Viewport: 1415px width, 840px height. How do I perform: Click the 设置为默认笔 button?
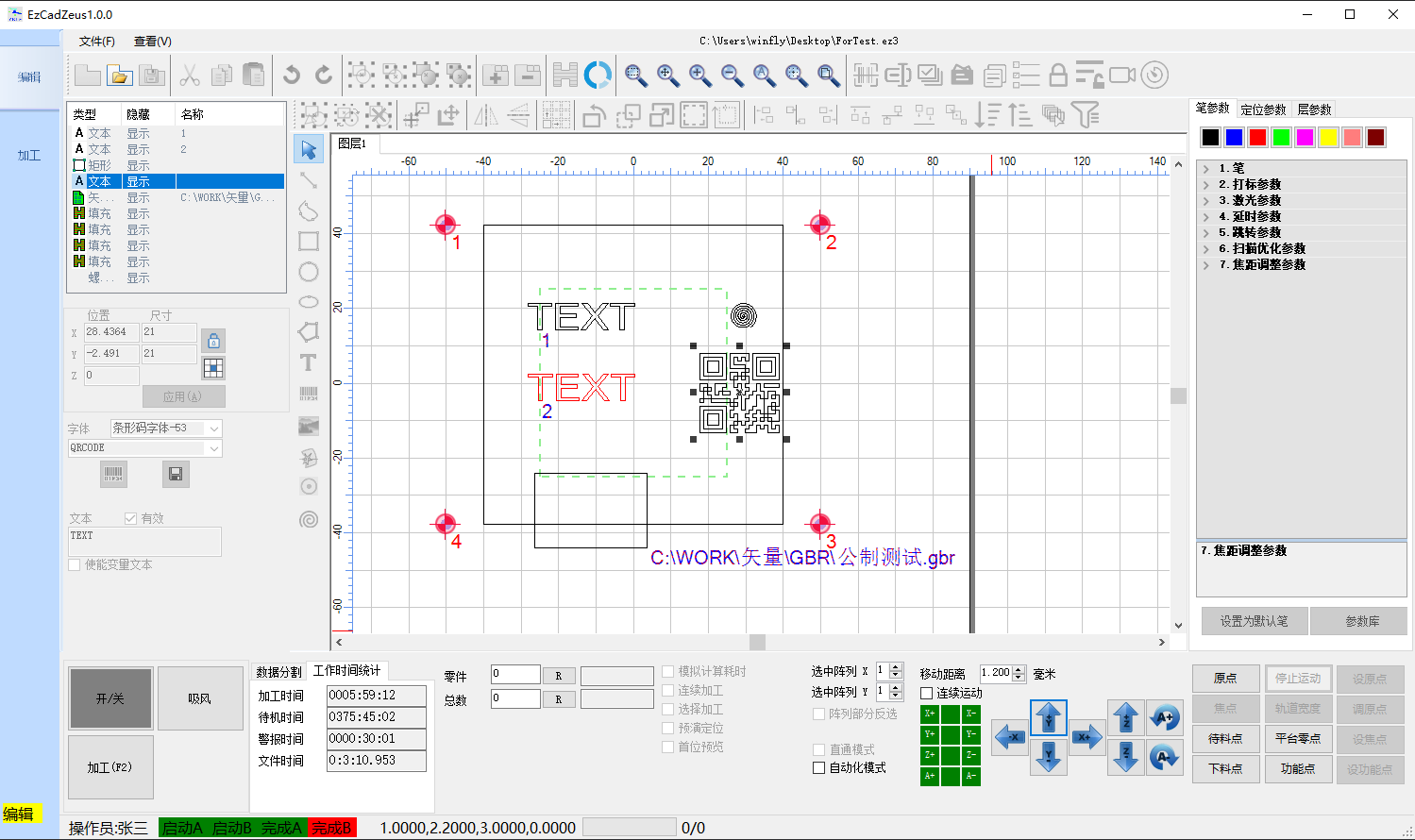click(x=1254, y=621)
